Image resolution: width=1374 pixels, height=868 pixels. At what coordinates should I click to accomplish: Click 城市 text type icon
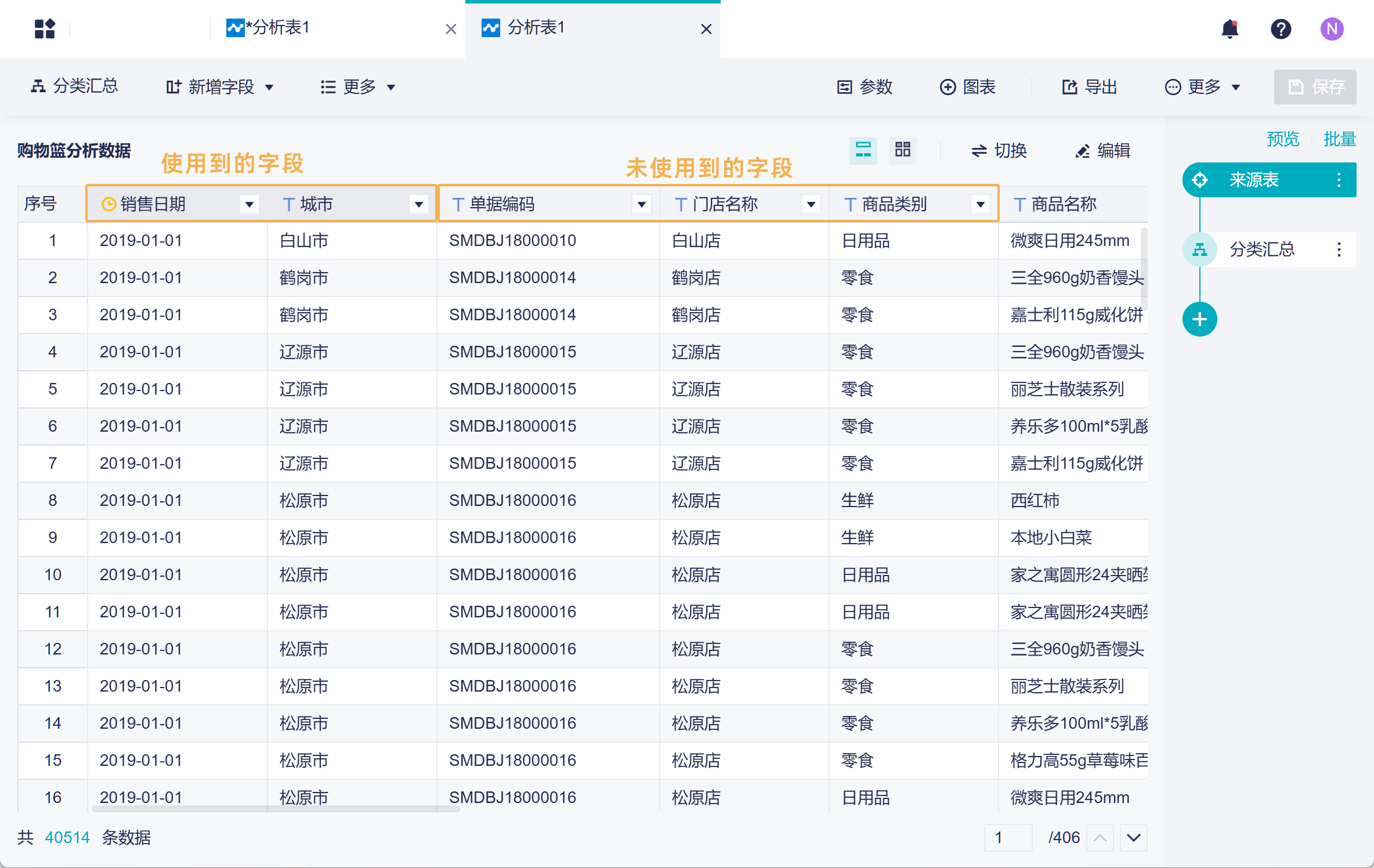point(288,204)
